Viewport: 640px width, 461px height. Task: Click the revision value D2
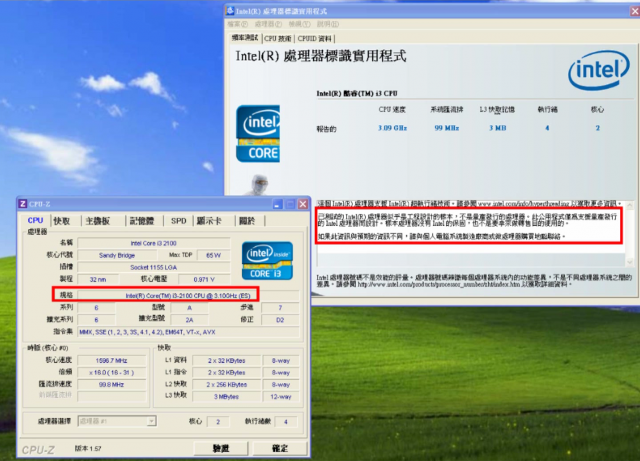(280, 320)
